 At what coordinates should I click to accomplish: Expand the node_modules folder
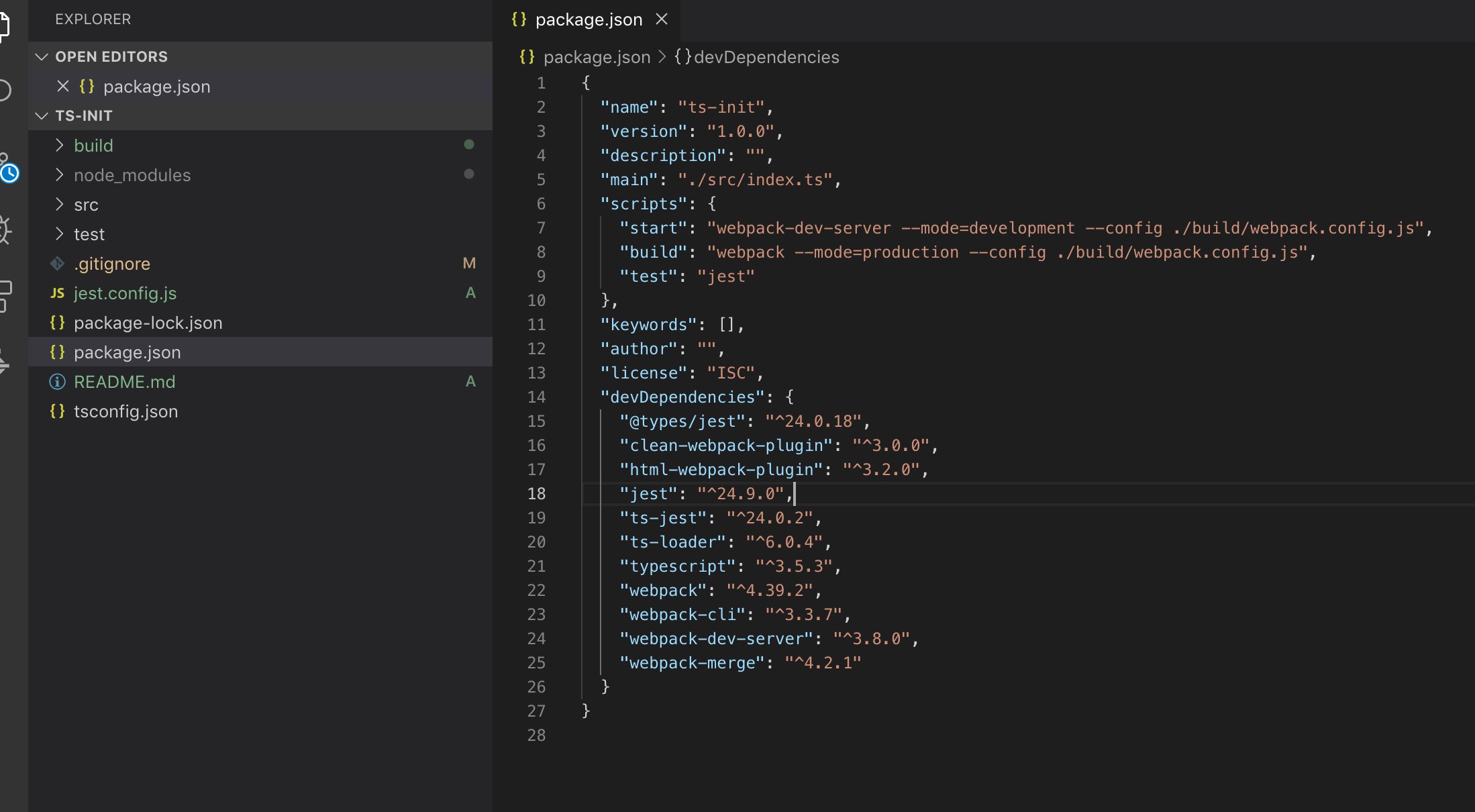tap(132, 175)
